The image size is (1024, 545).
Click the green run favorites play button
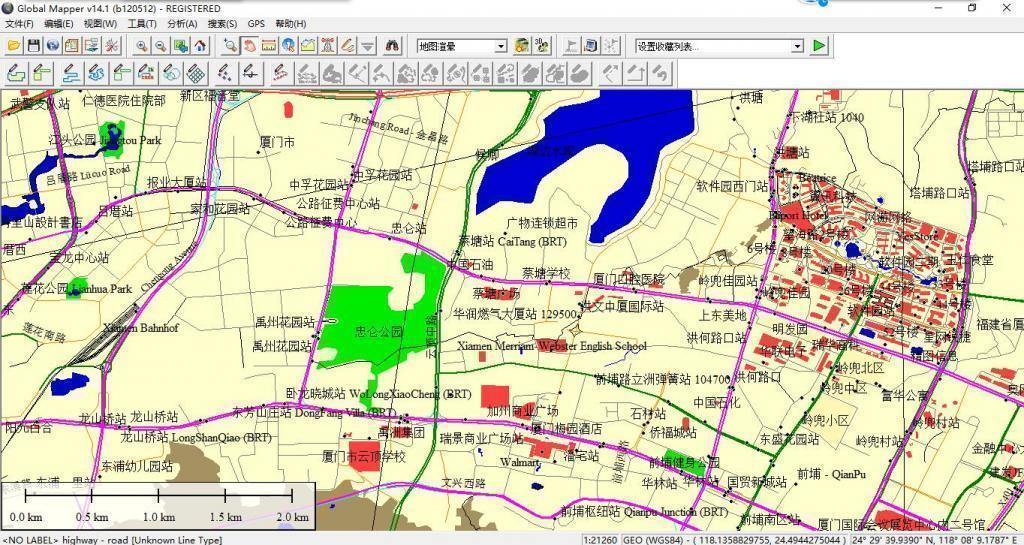(x=819, y=46)
